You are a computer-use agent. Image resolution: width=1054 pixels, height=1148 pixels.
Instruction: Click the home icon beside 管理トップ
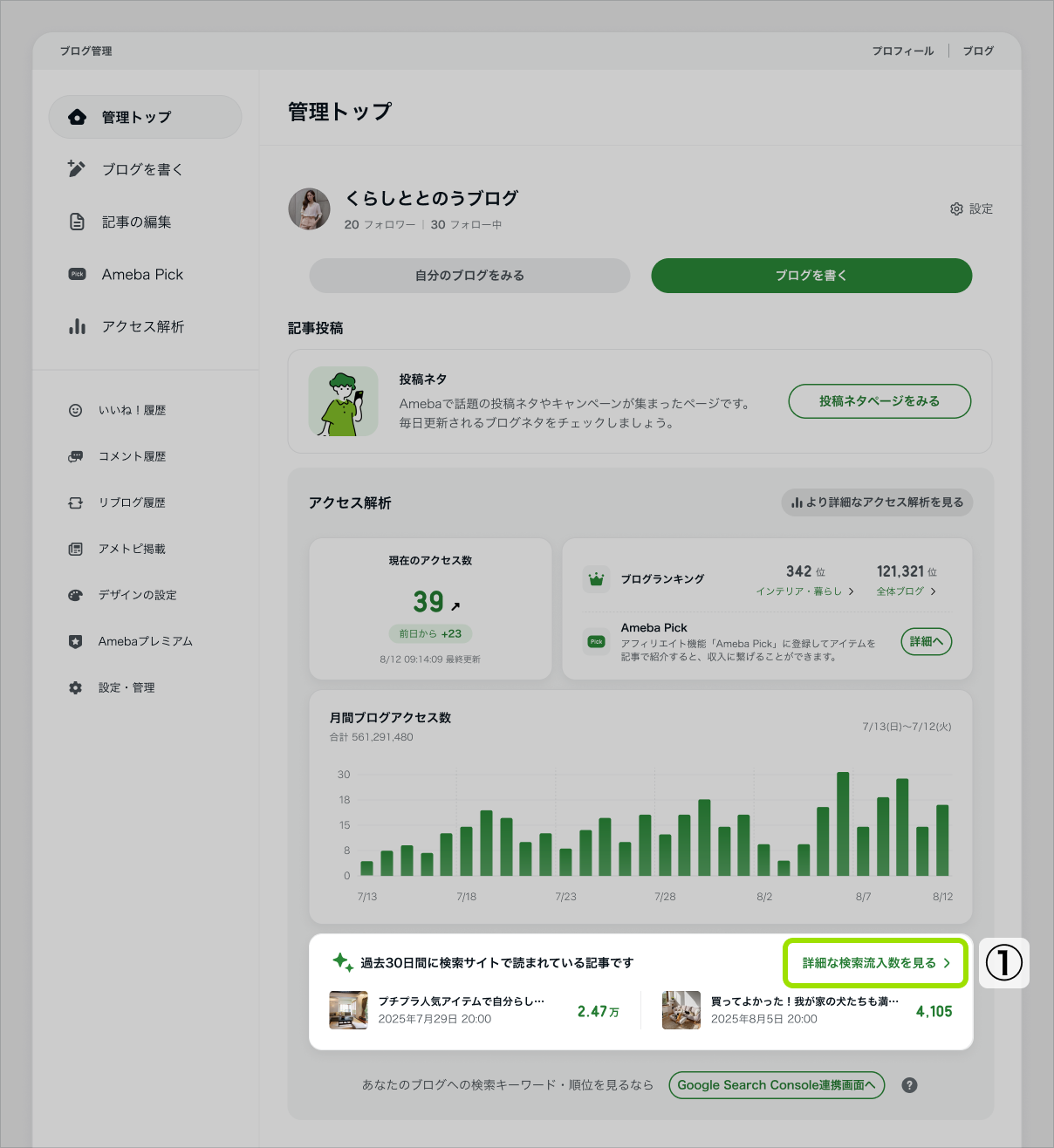click(x=77, y=117)
